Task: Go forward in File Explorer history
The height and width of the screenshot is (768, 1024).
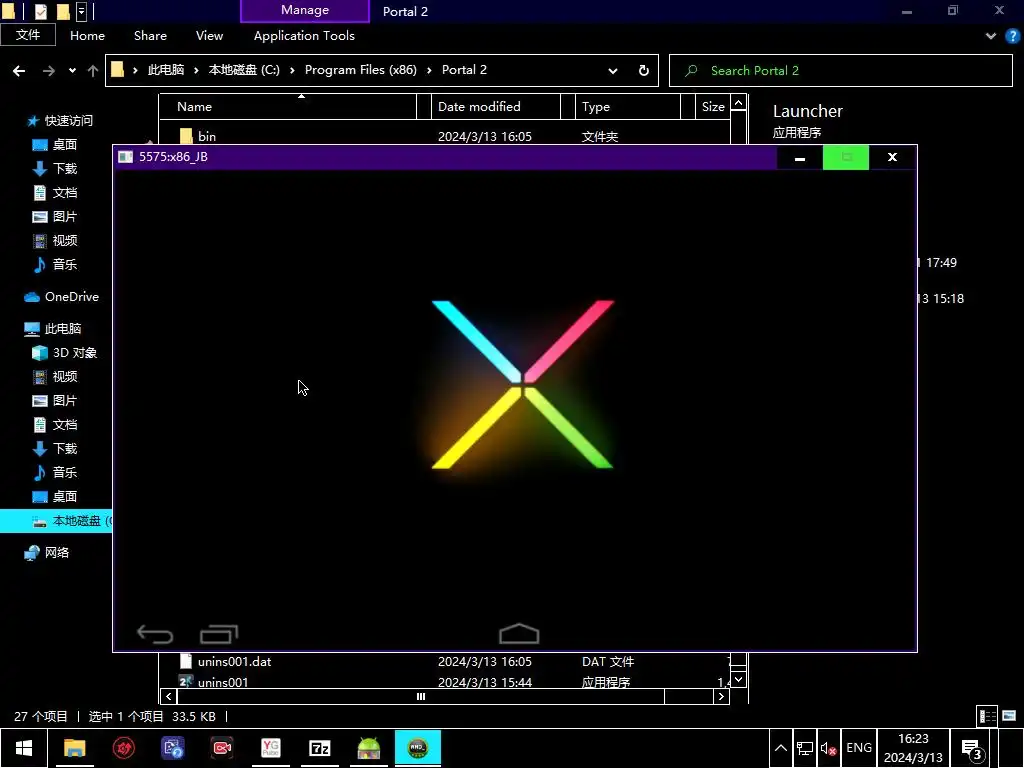Action: [49, 71]
